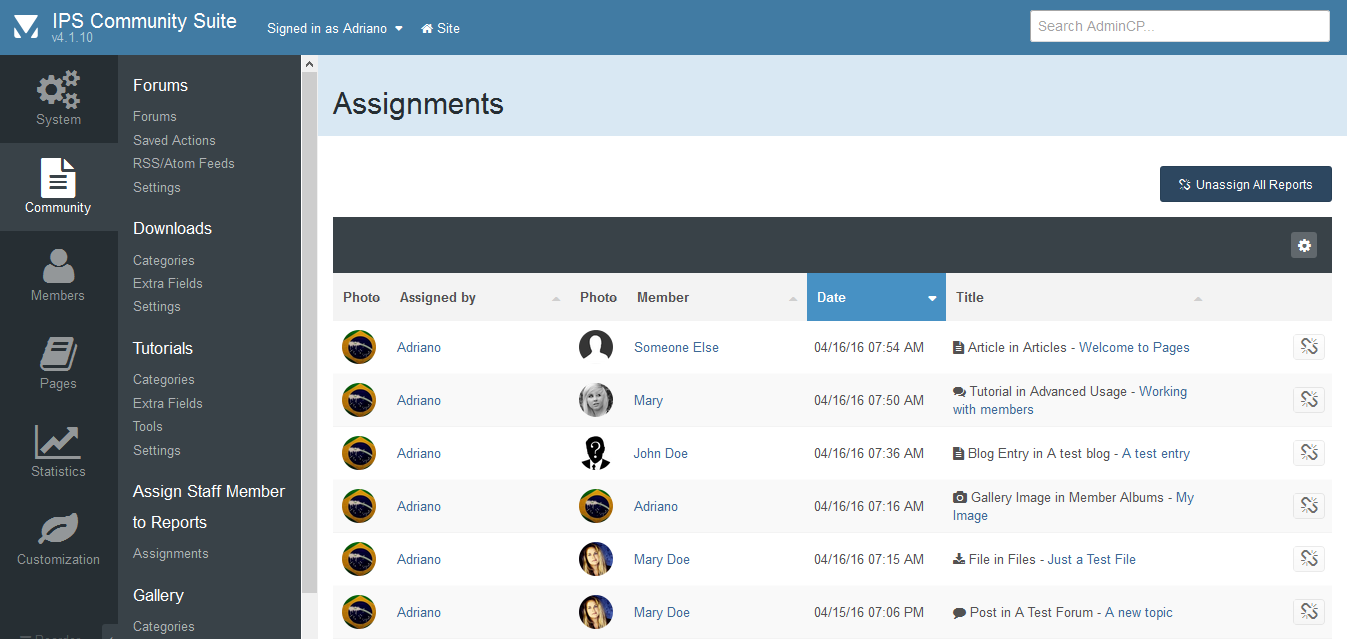Open RSS/Atom Feeds menu item
This screenshot has width=1347, height=639.
tap(184, 163)
